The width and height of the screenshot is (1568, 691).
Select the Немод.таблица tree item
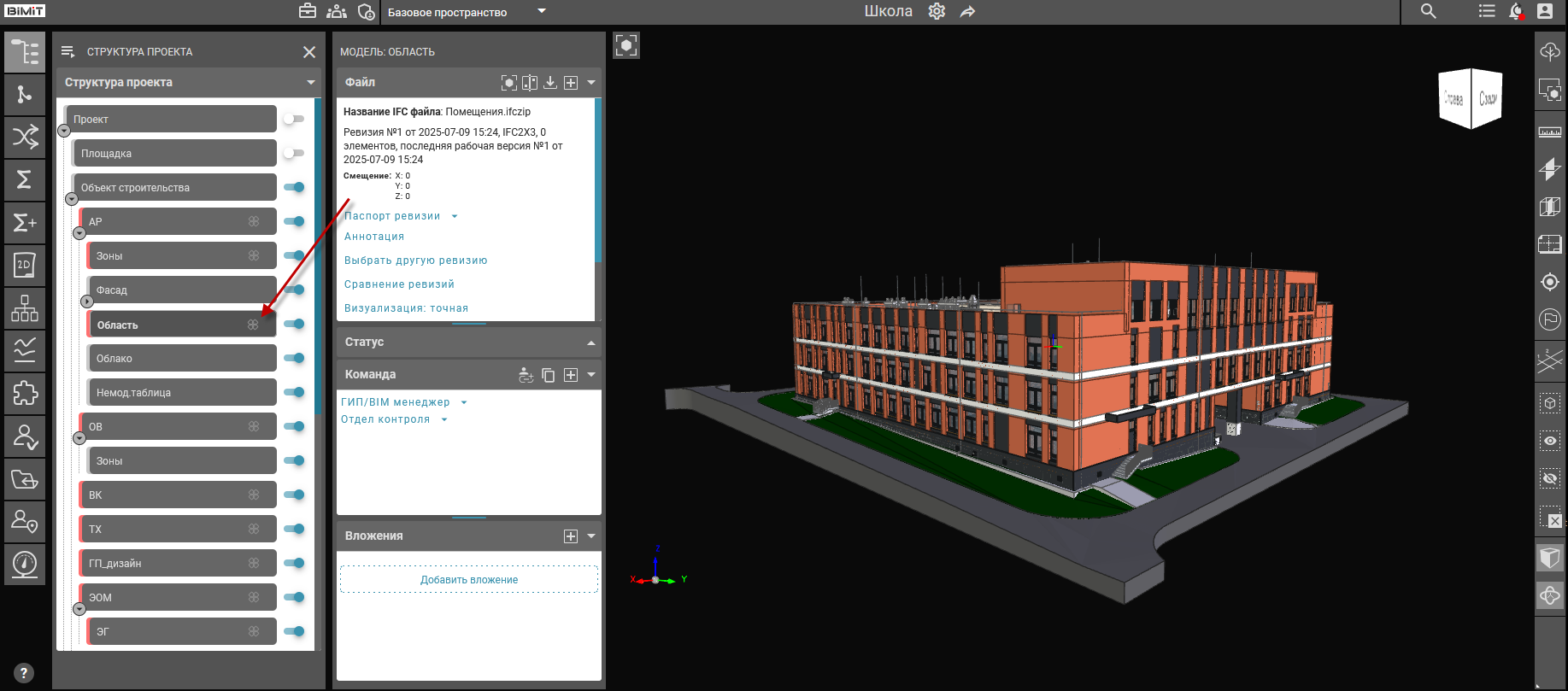point(181,393)
